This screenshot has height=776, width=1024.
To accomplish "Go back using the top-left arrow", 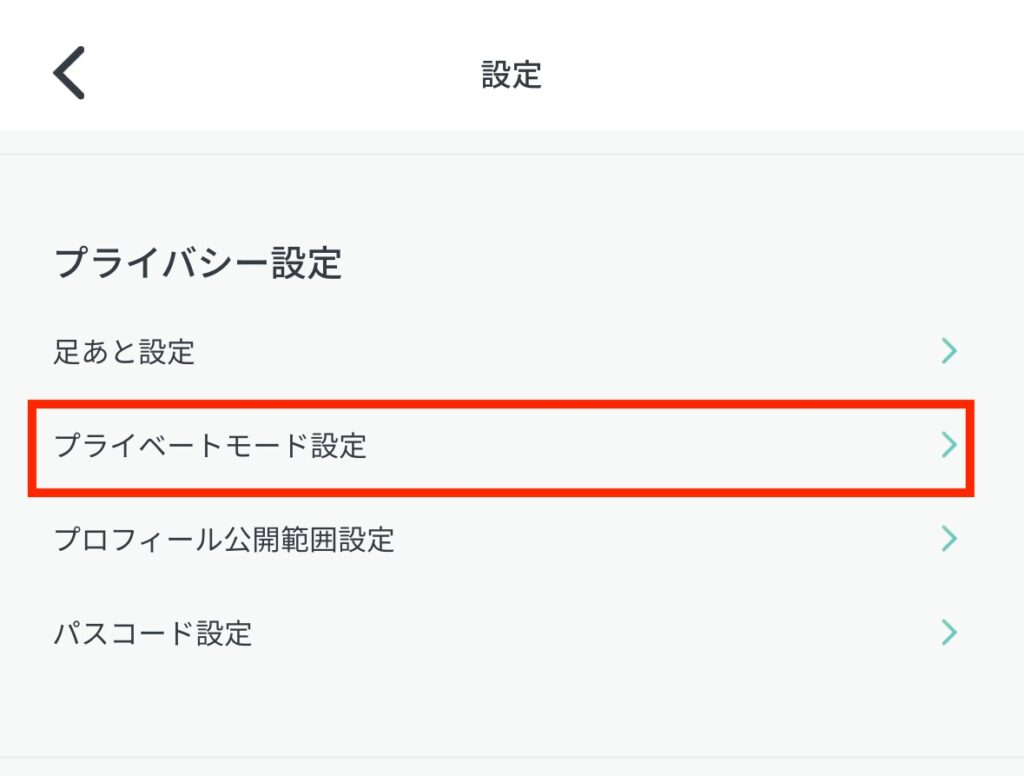I will tap(69, 73).
